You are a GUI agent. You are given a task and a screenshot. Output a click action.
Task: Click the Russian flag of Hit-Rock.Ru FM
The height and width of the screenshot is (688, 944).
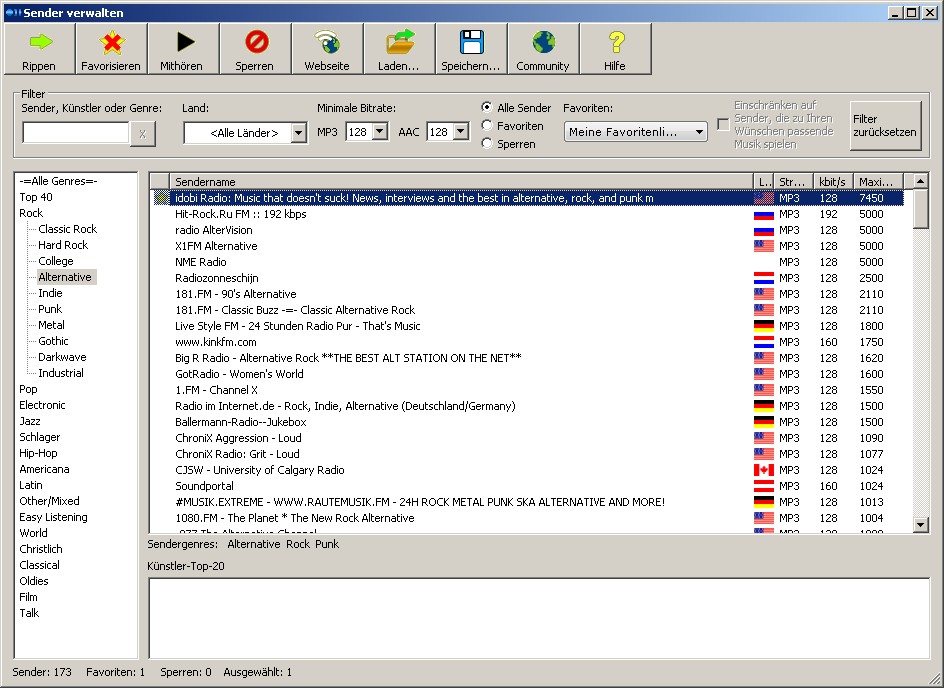(x=763, y=214)
